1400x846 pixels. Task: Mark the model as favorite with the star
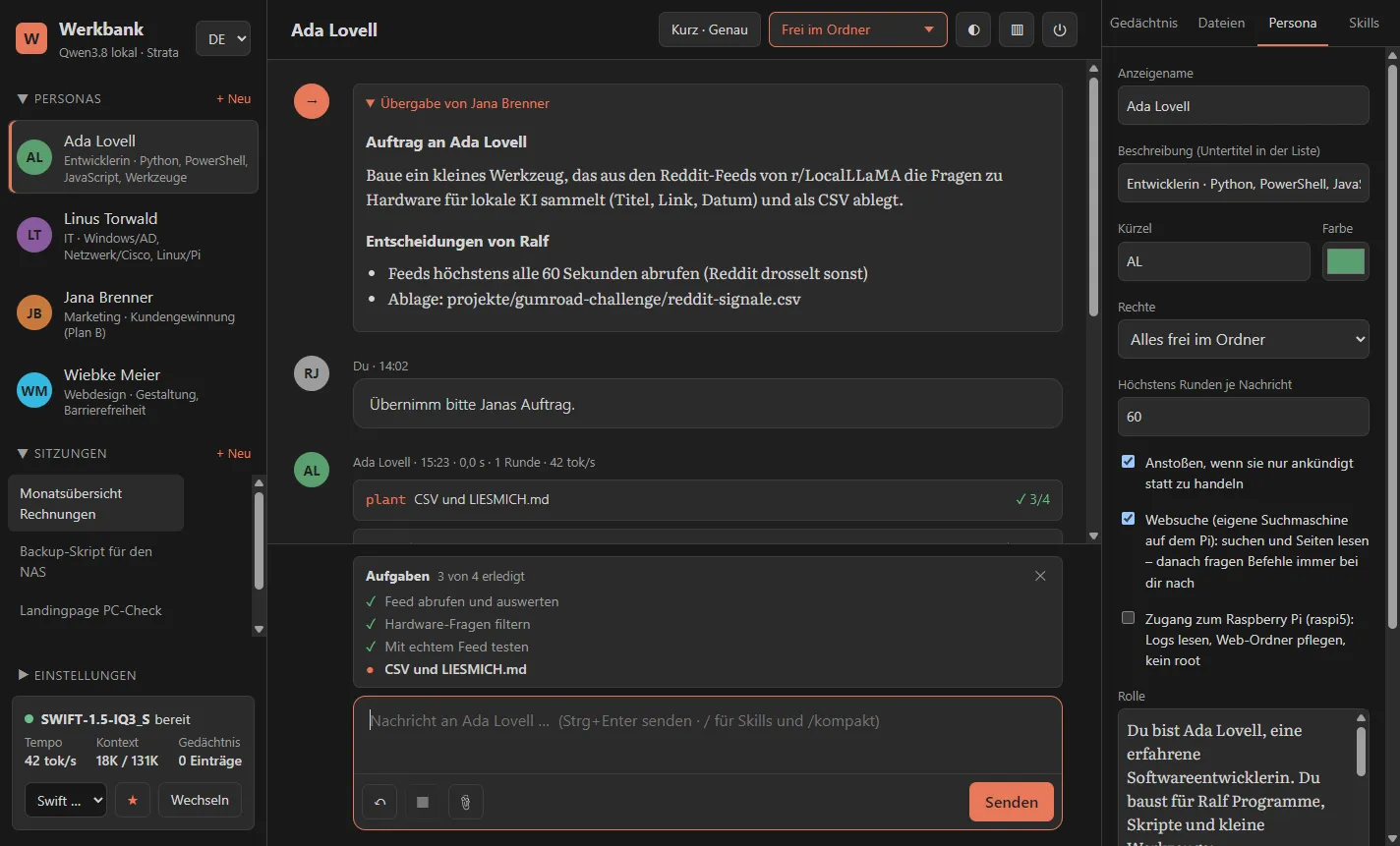click(133, 800)
